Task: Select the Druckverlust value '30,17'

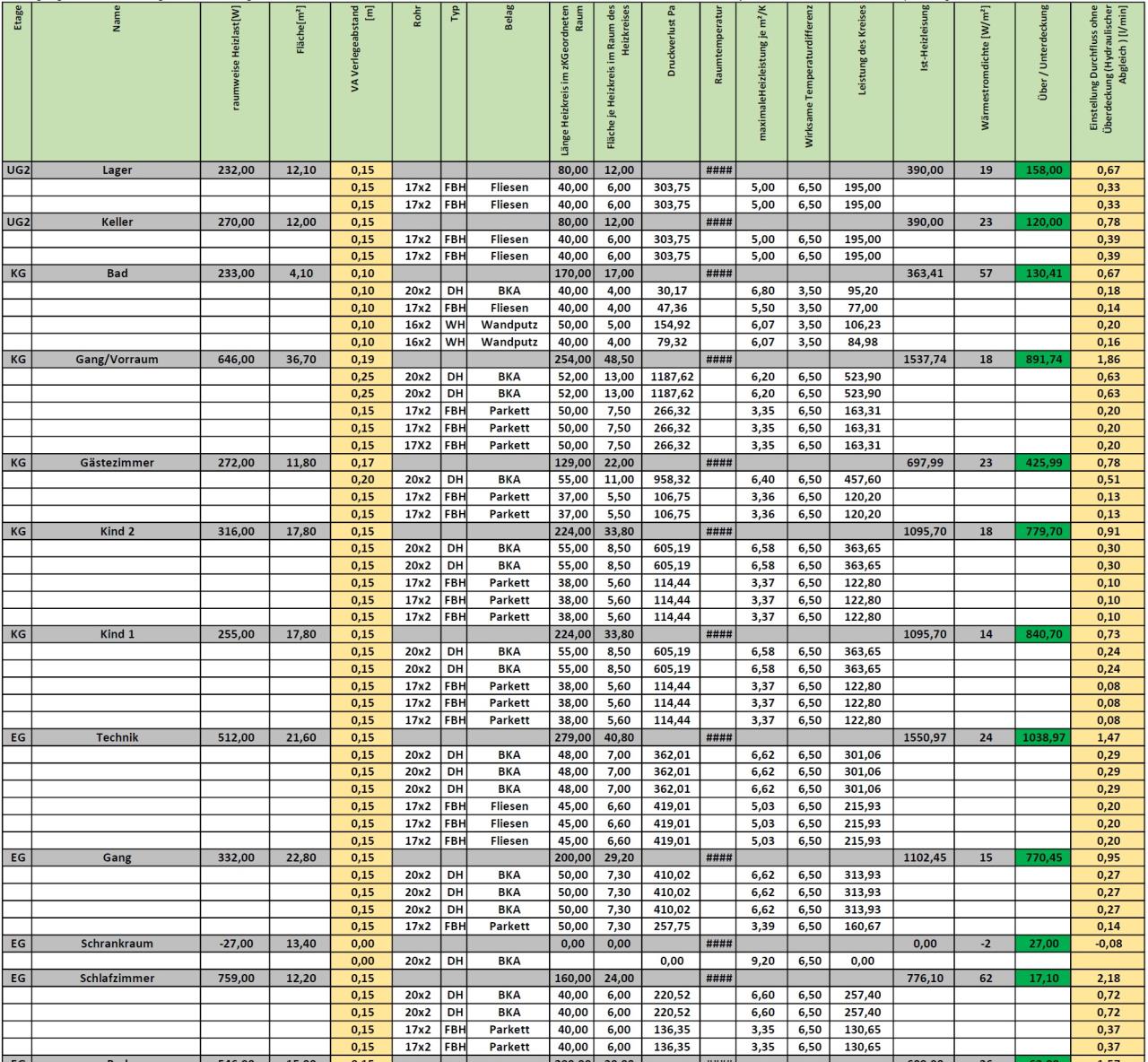Action: point(671,291)
